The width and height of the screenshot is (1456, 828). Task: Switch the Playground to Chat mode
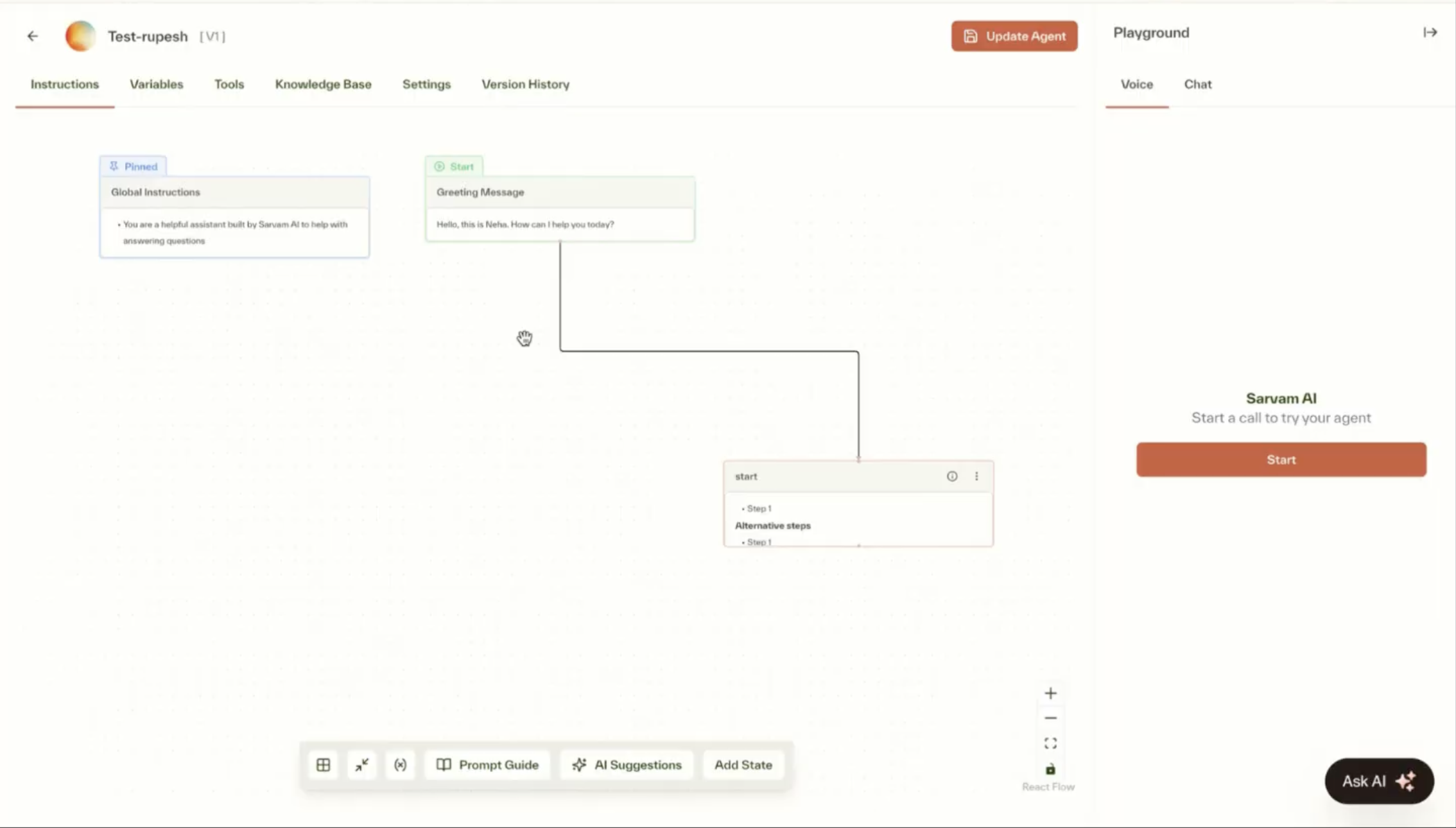[1197, 84]
